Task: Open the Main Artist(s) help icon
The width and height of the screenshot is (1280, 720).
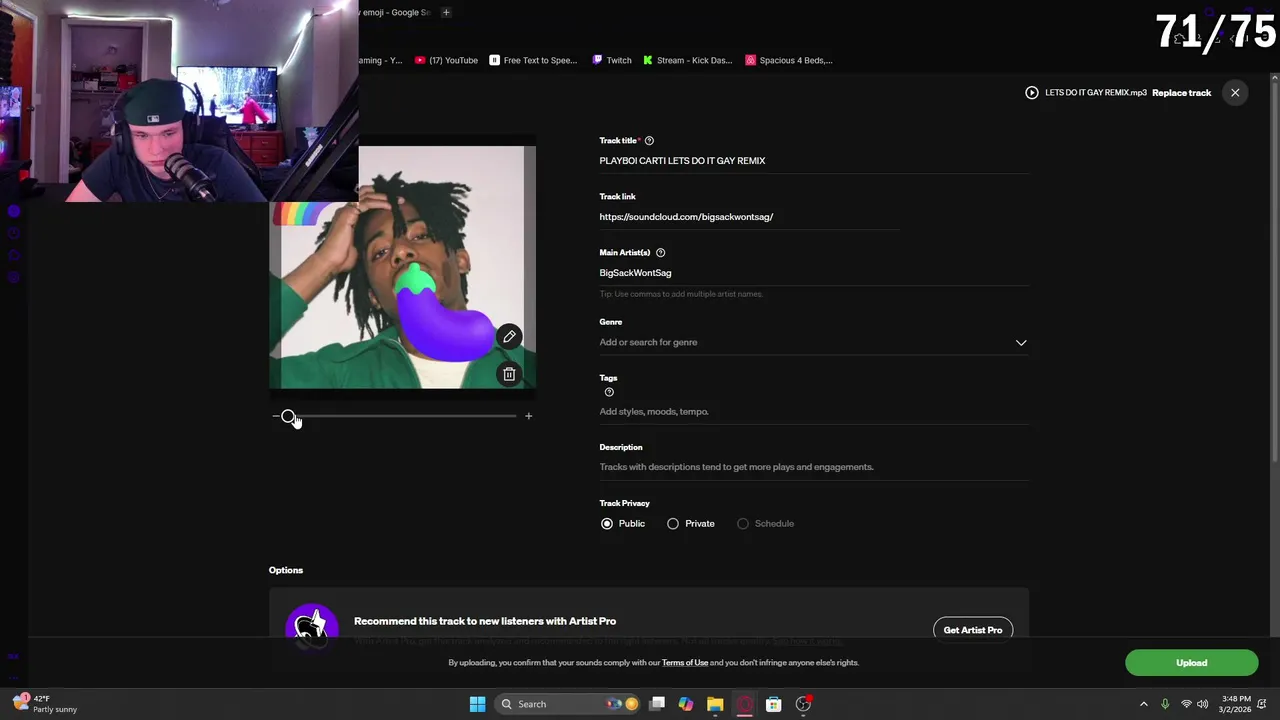Action: click(660, 253)
